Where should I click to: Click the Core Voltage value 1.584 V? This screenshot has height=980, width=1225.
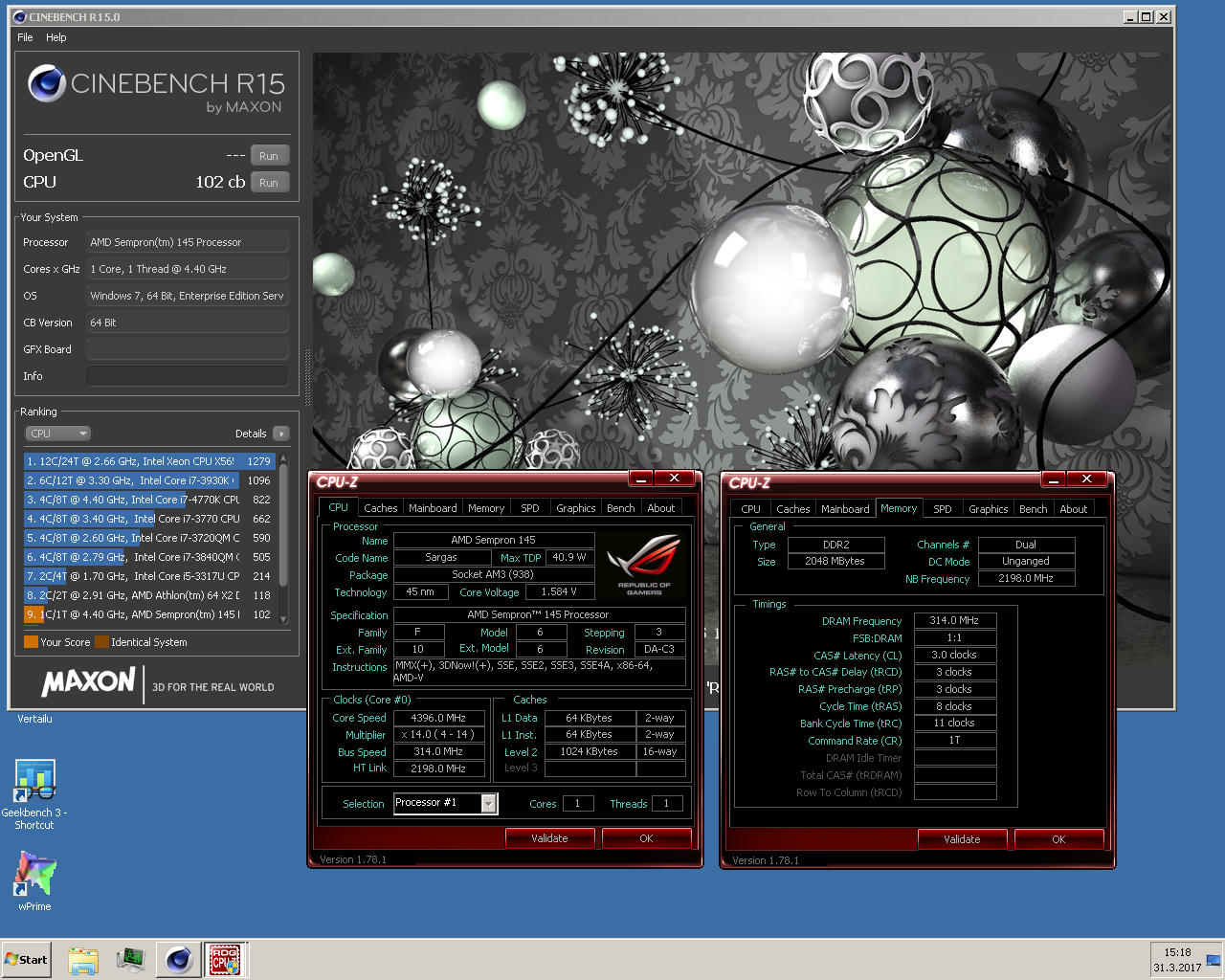[559, 591]
